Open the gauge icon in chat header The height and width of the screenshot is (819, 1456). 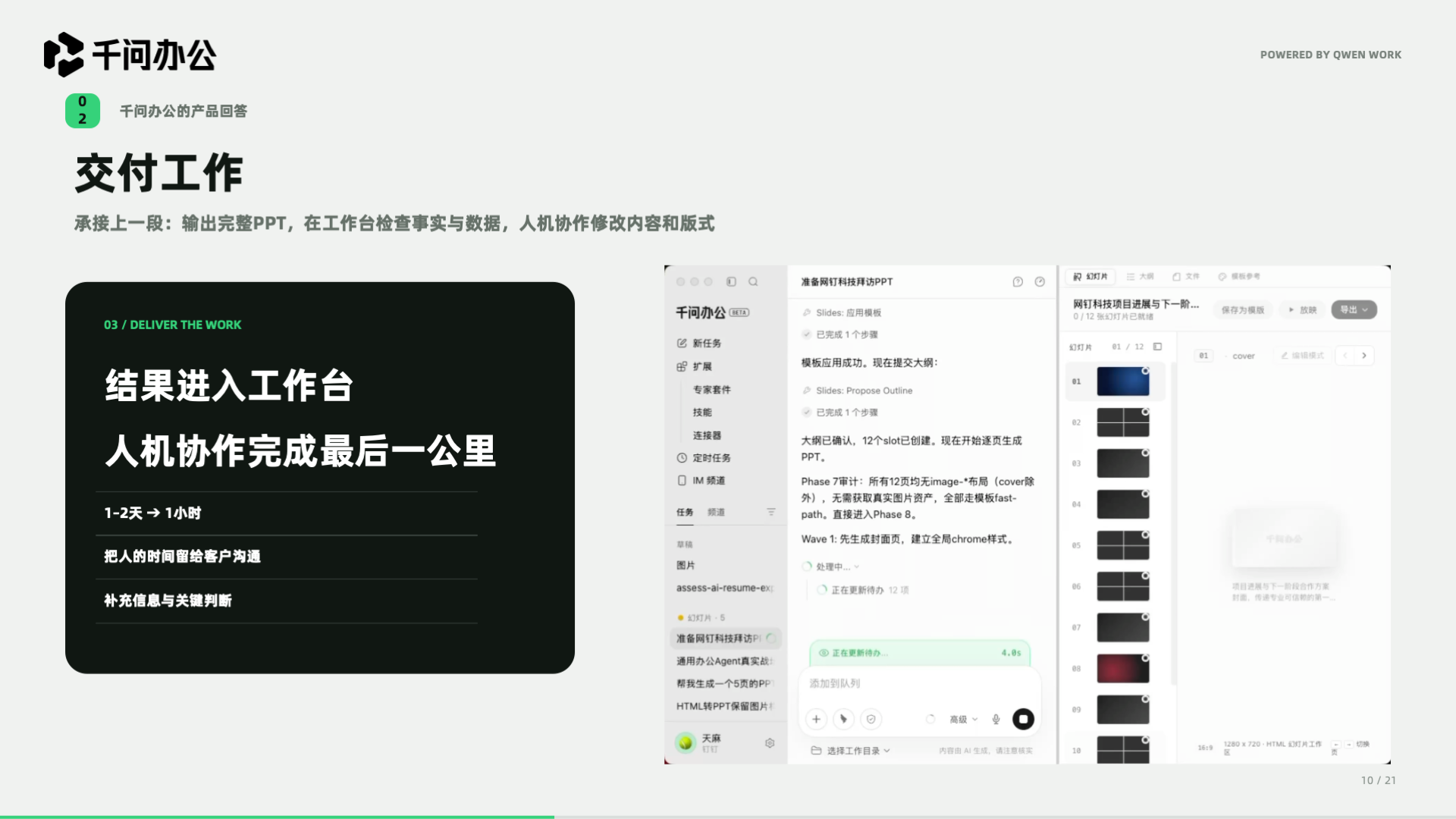pos(1040,281)
